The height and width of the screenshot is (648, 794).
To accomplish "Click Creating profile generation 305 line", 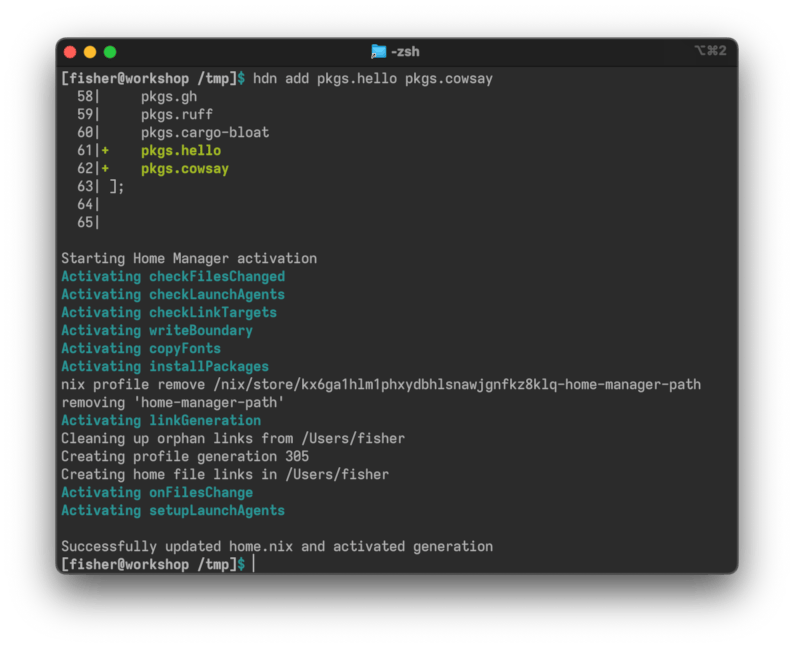I will (x=185, y=457).
